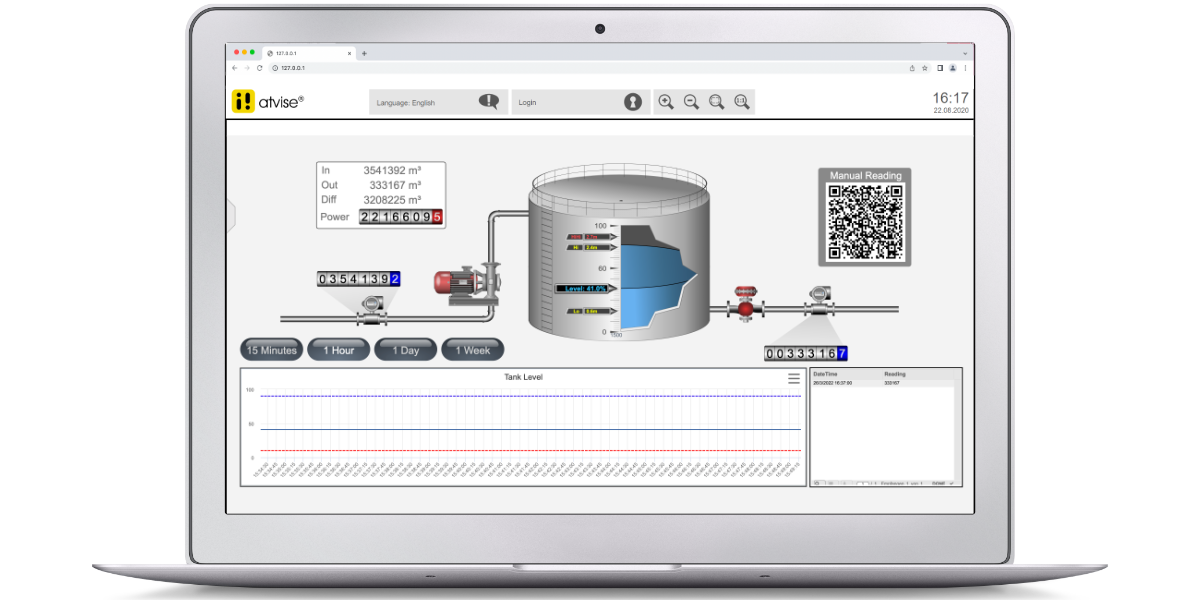Select the 1 Day trend range
The image size is (1200, 600).
405,349
